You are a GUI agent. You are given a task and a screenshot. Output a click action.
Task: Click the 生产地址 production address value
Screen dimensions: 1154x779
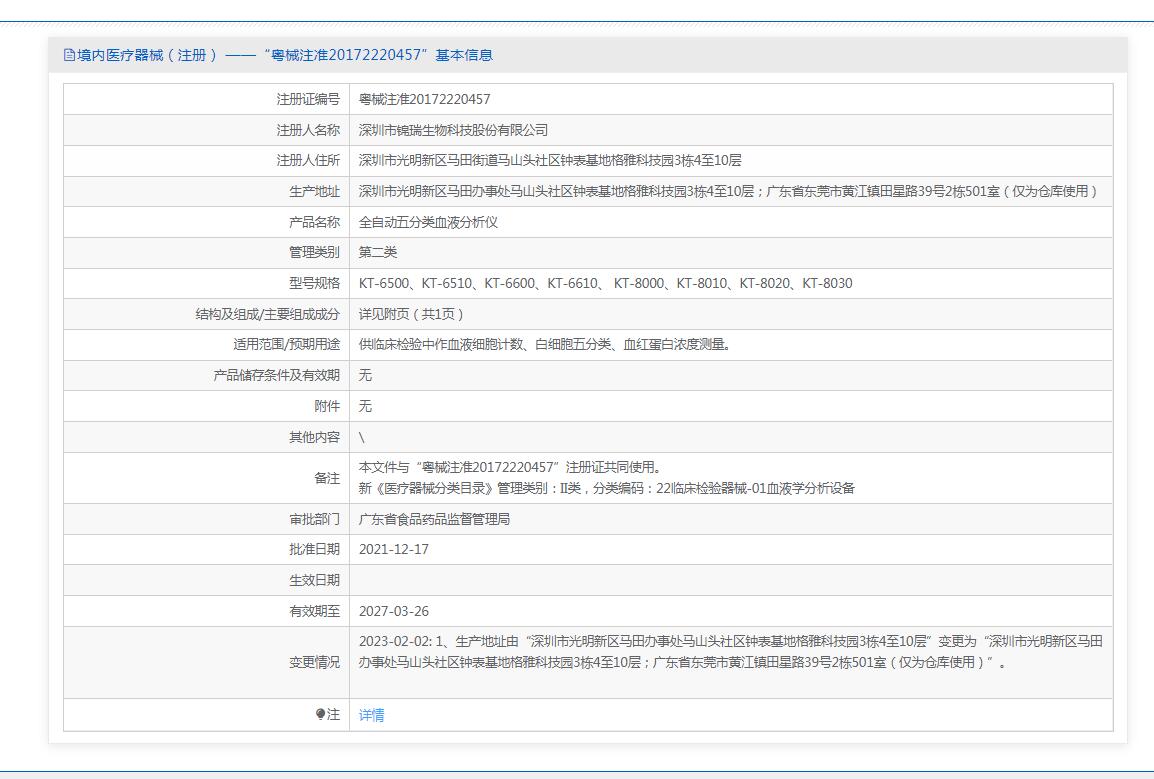[x=728, y=192]
